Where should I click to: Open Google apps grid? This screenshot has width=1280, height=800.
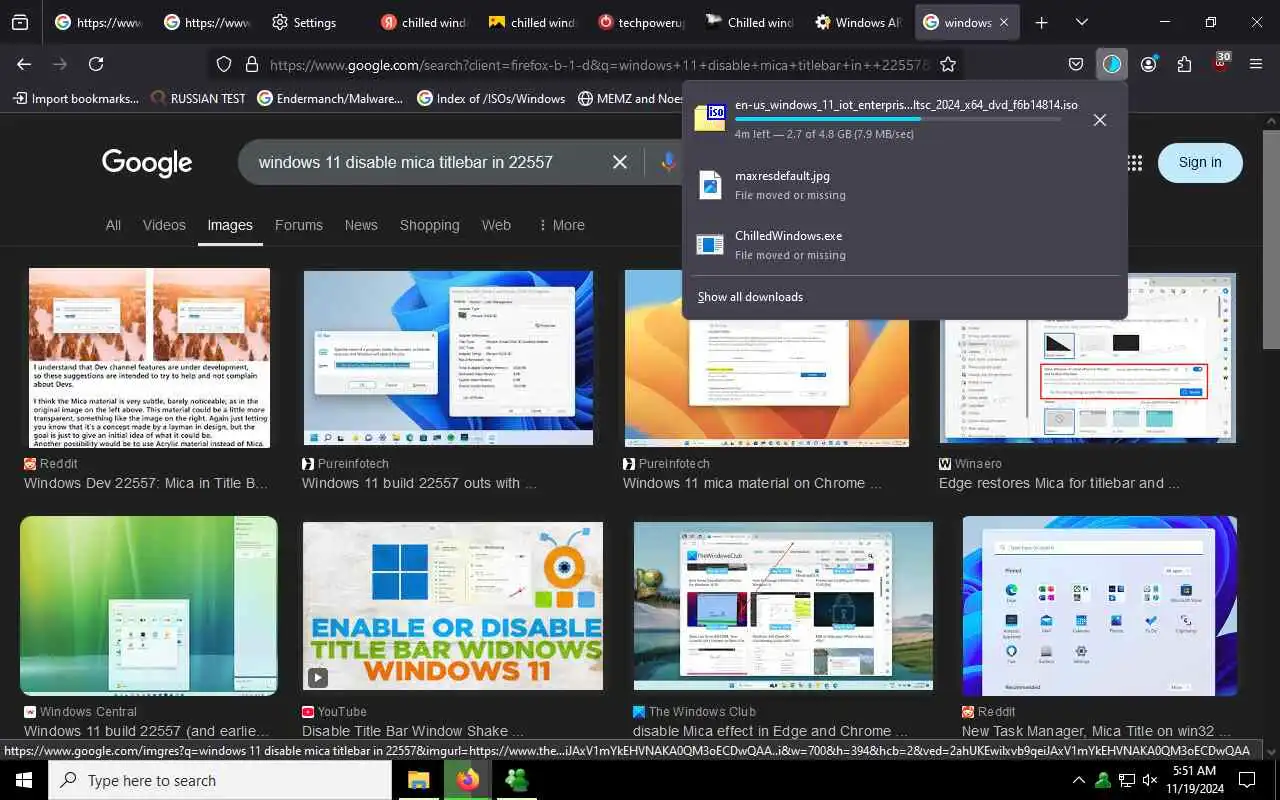click(1135, 162)
